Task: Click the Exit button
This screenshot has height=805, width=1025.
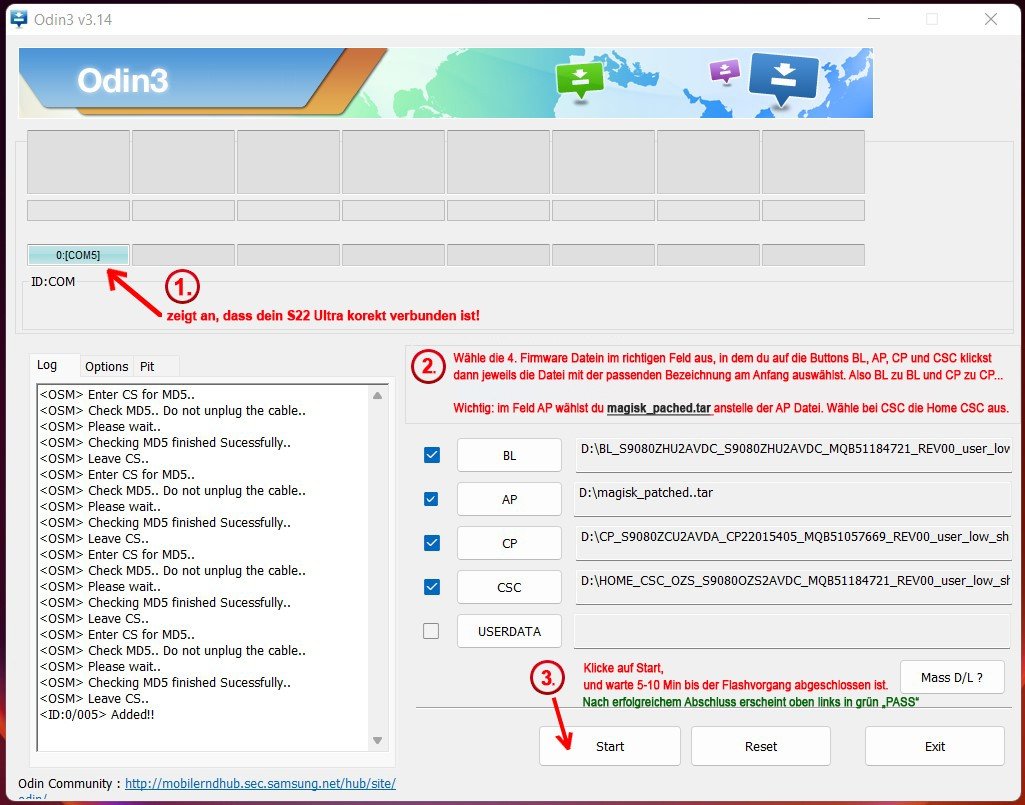Action: (x=935, y=746)
